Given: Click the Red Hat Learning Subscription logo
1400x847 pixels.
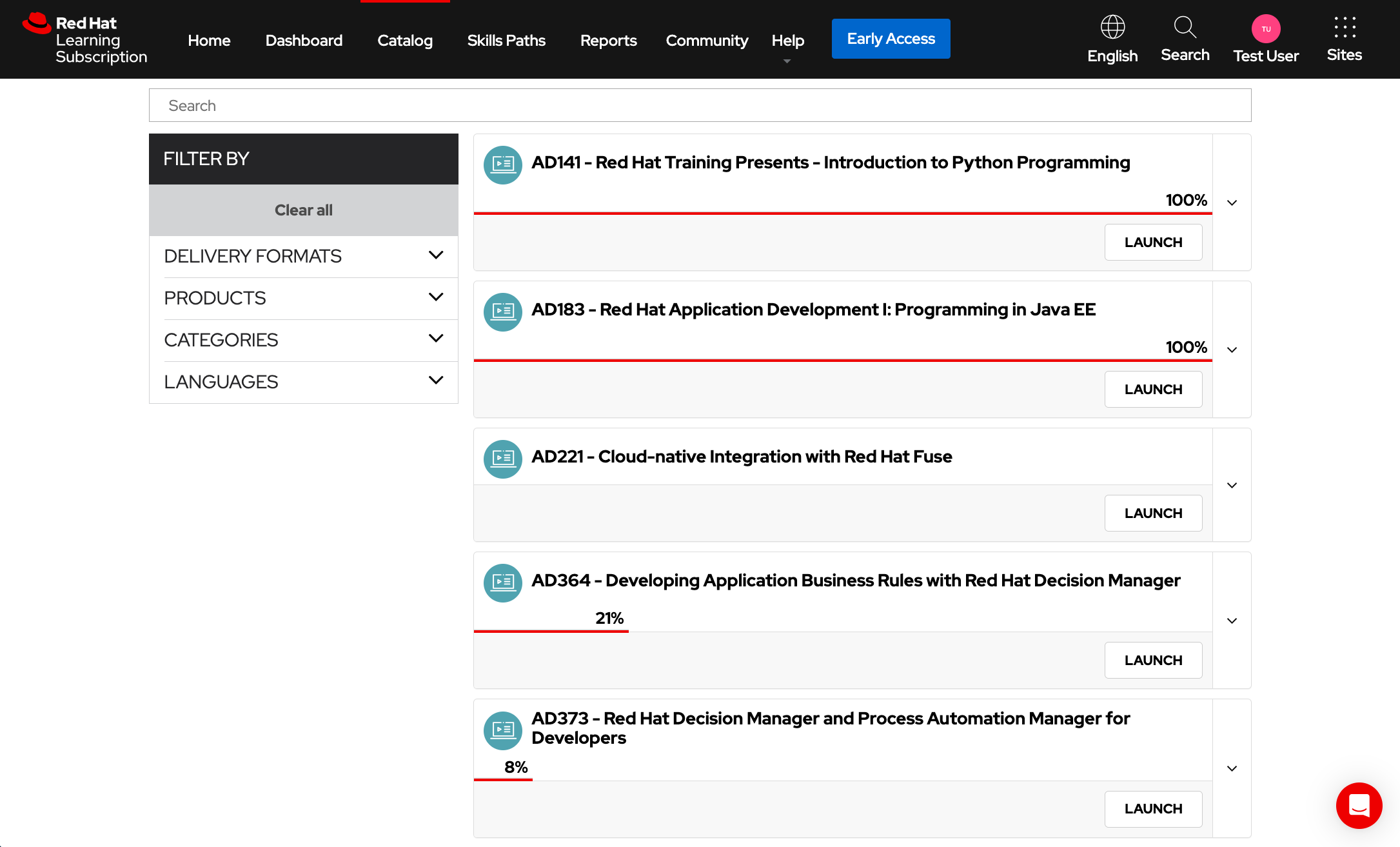Looking at the screenshot, I should [84, 39].
